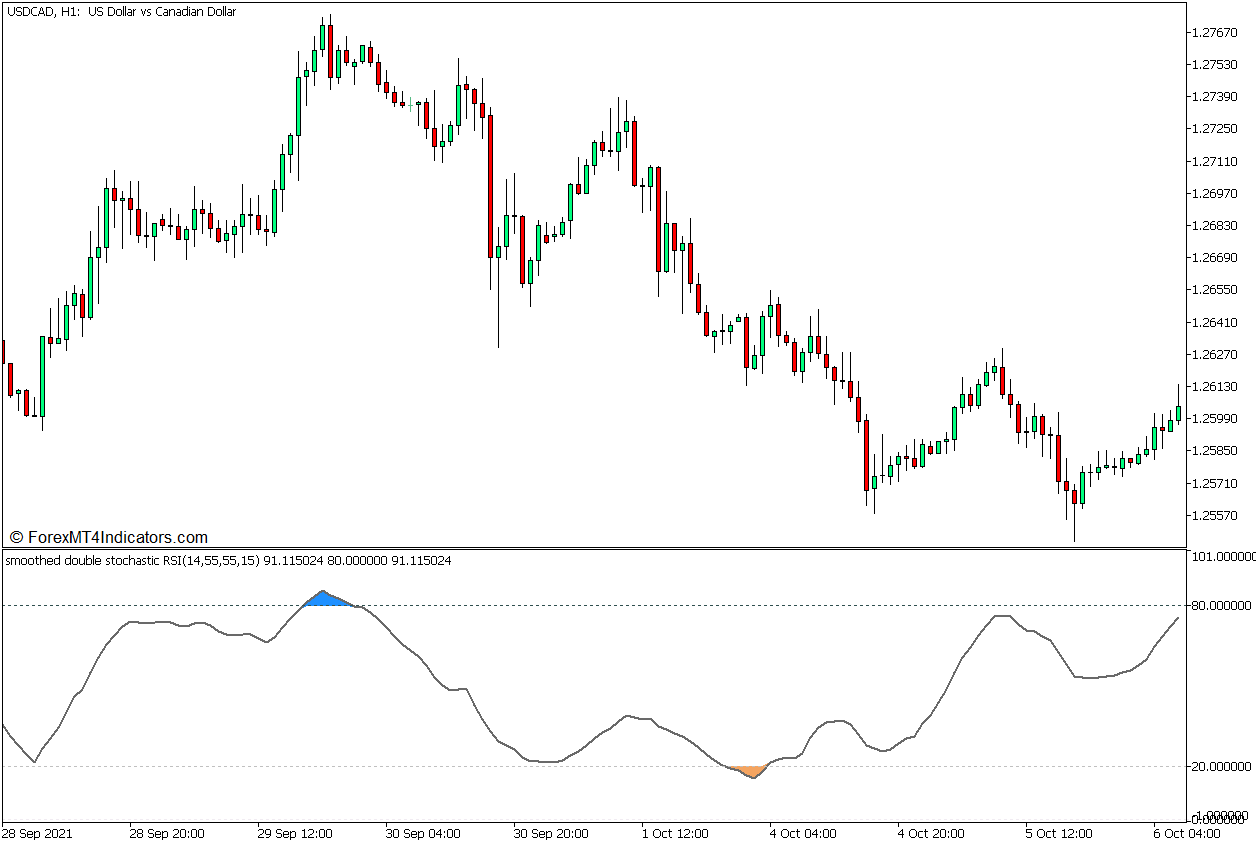1256x846 pixels.
Task: Click the 1 Oct 12:00 label on the time axis
Action: click(675, 832)
